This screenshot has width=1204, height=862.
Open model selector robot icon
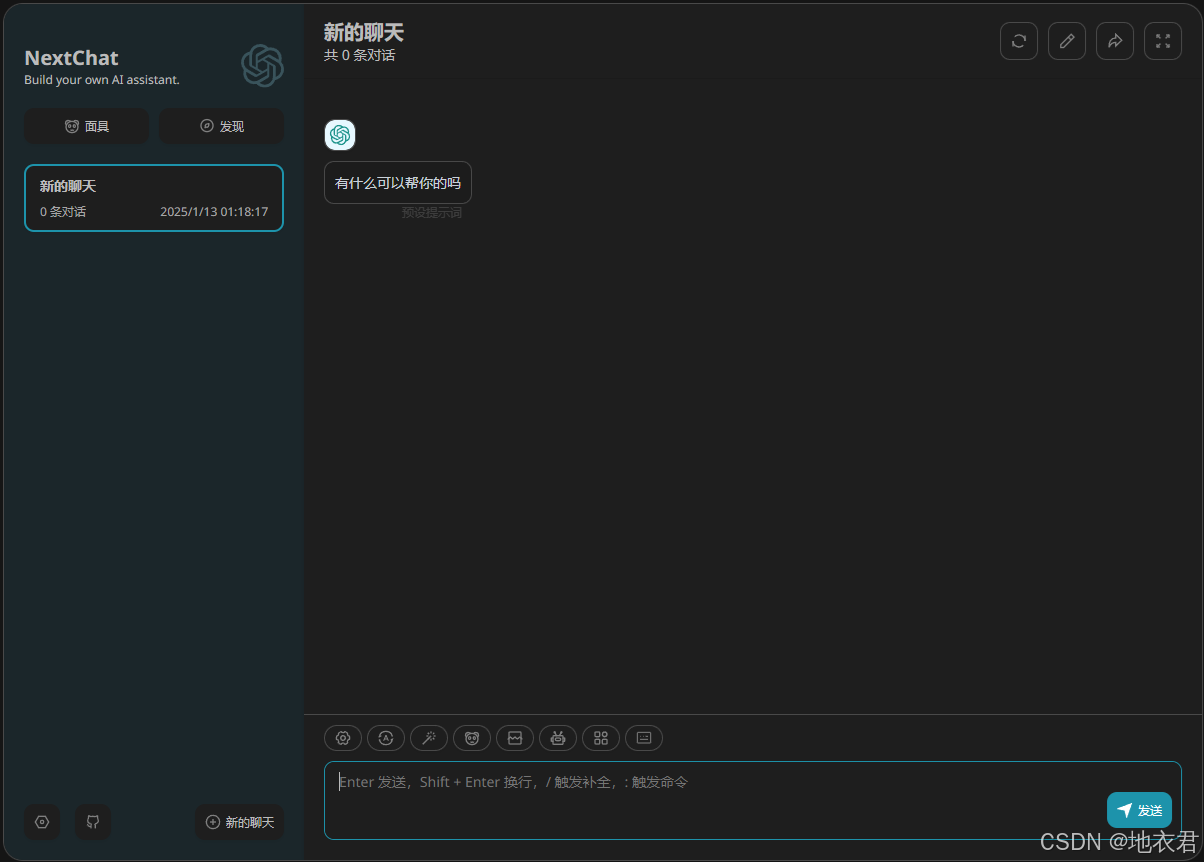[558, 738]
